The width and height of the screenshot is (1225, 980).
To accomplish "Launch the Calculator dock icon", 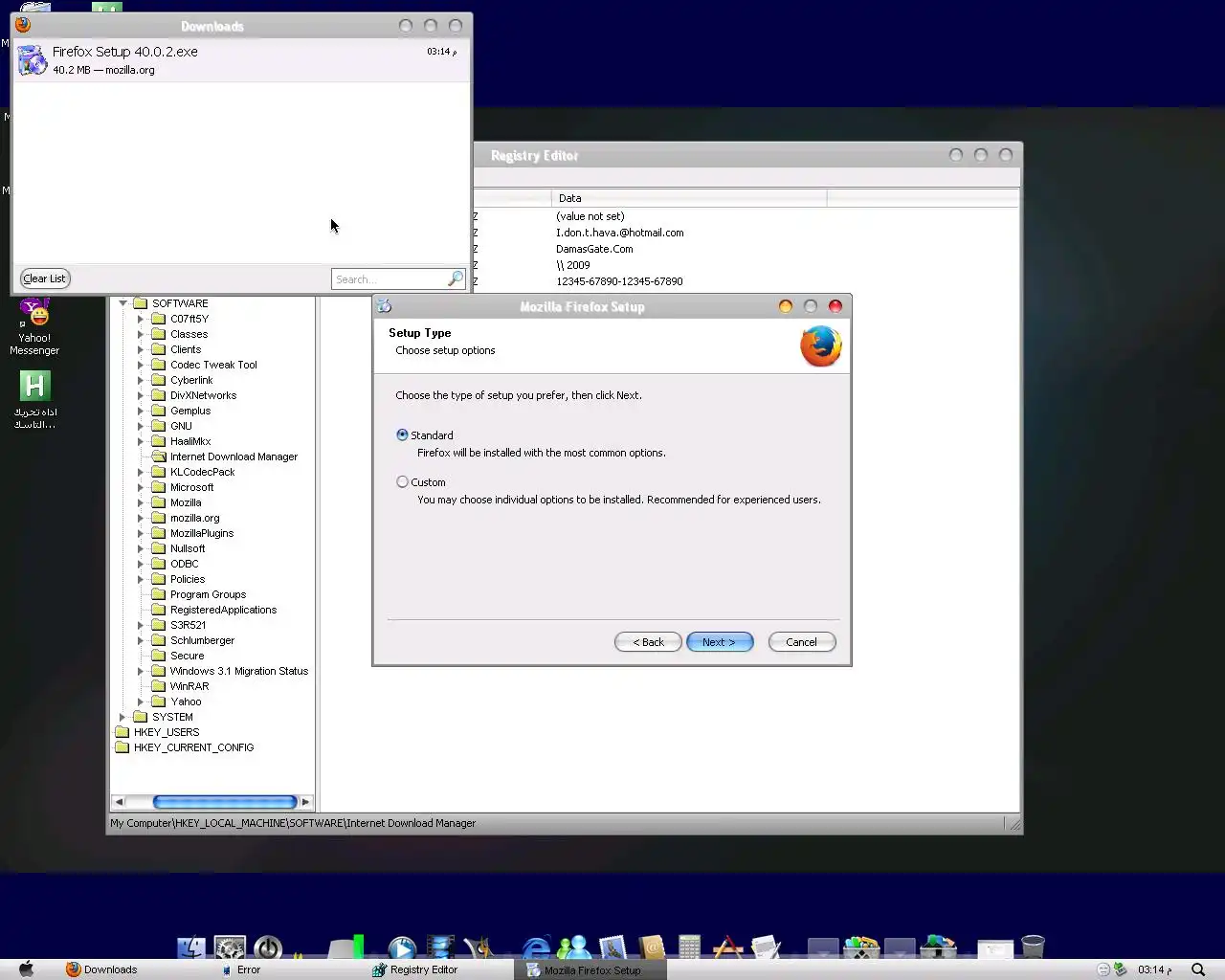I will [689, 947].
